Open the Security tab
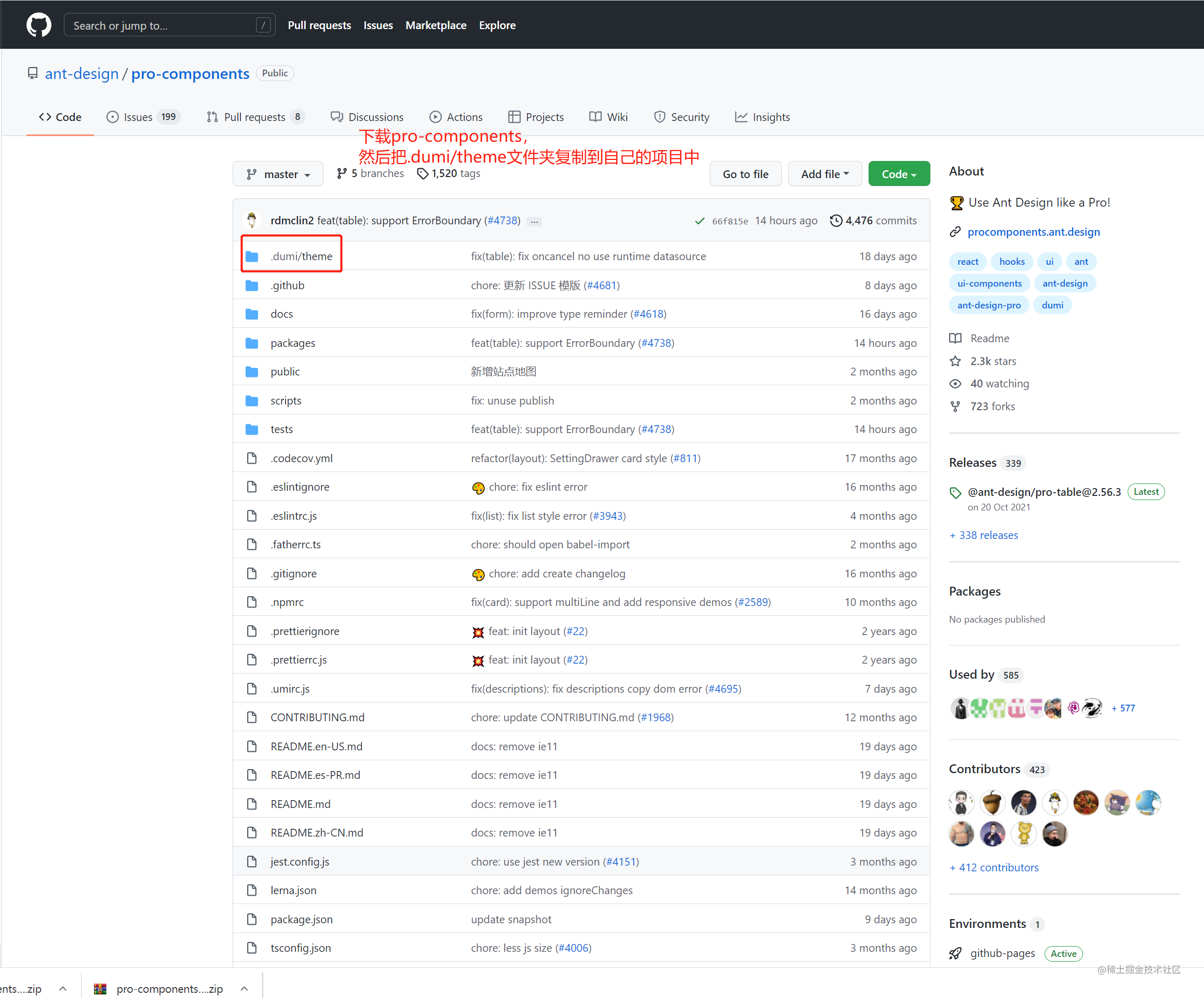The height and width of the screenshot is (998, 1204). [x=682, y=117]
